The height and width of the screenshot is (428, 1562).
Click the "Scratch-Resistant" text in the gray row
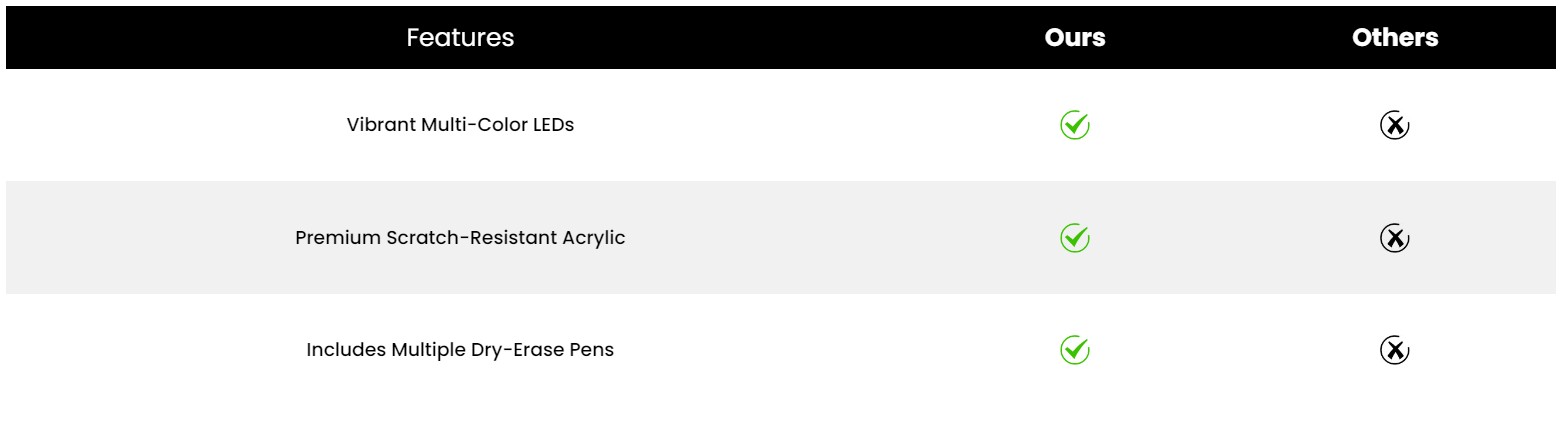click(x=470, y=238)
